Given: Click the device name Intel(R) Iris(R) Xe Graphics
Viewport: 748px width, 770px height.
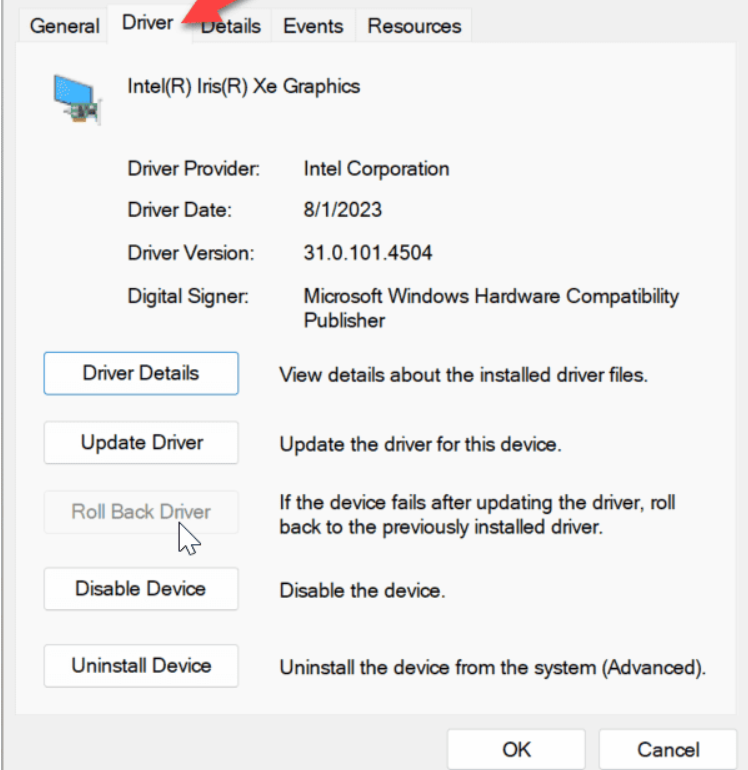Looking at the screenshot, I should 244,86.
